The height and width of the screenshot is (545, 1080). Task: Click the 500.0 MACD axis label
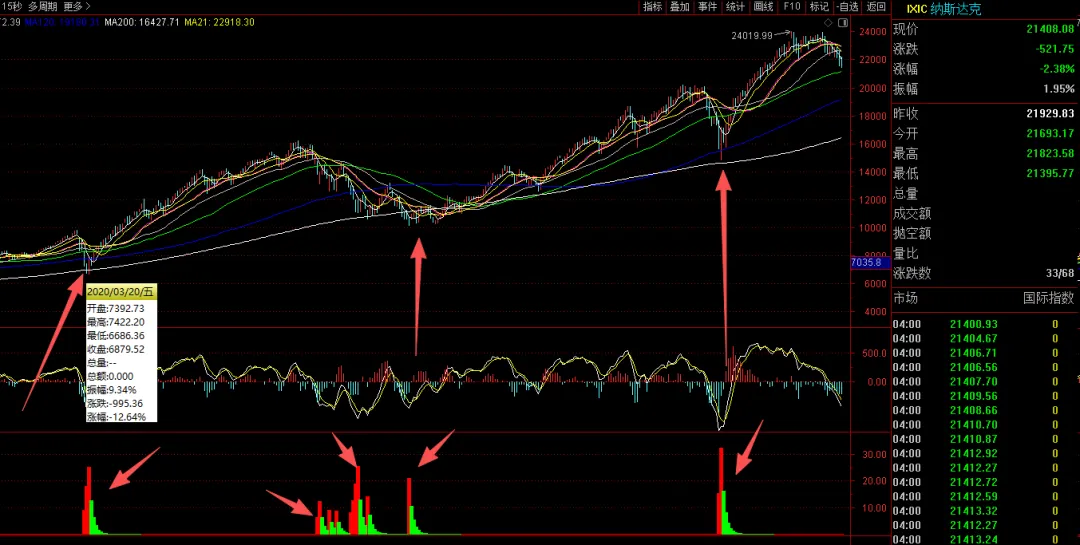[873, 353]
